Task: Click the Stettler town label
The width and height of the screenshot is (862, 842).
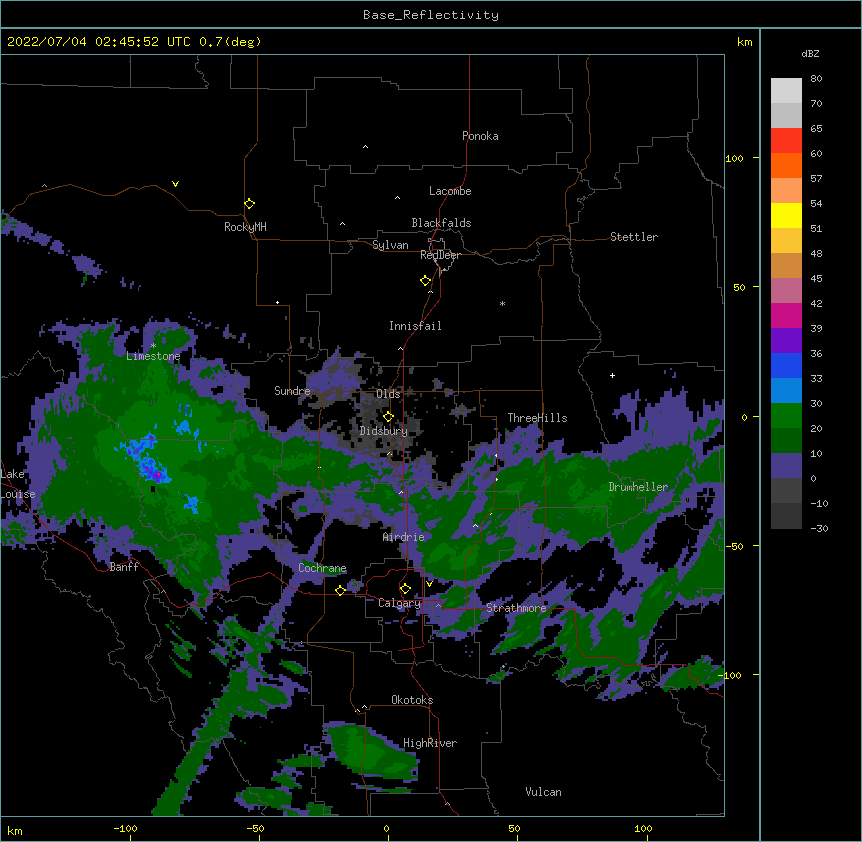Action: tap(634, 237)
